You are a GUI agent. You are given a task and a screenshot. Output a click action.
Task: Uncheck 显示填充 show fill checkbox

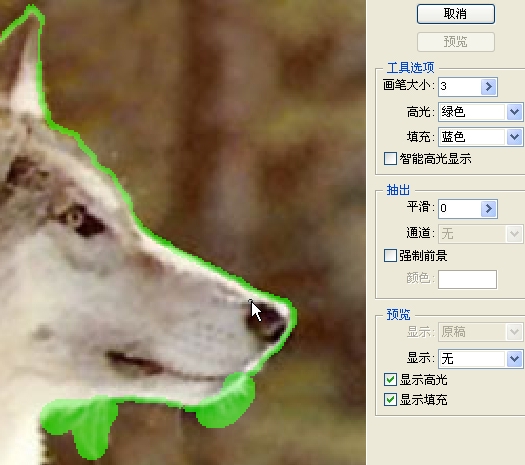(x=390, y=400)
